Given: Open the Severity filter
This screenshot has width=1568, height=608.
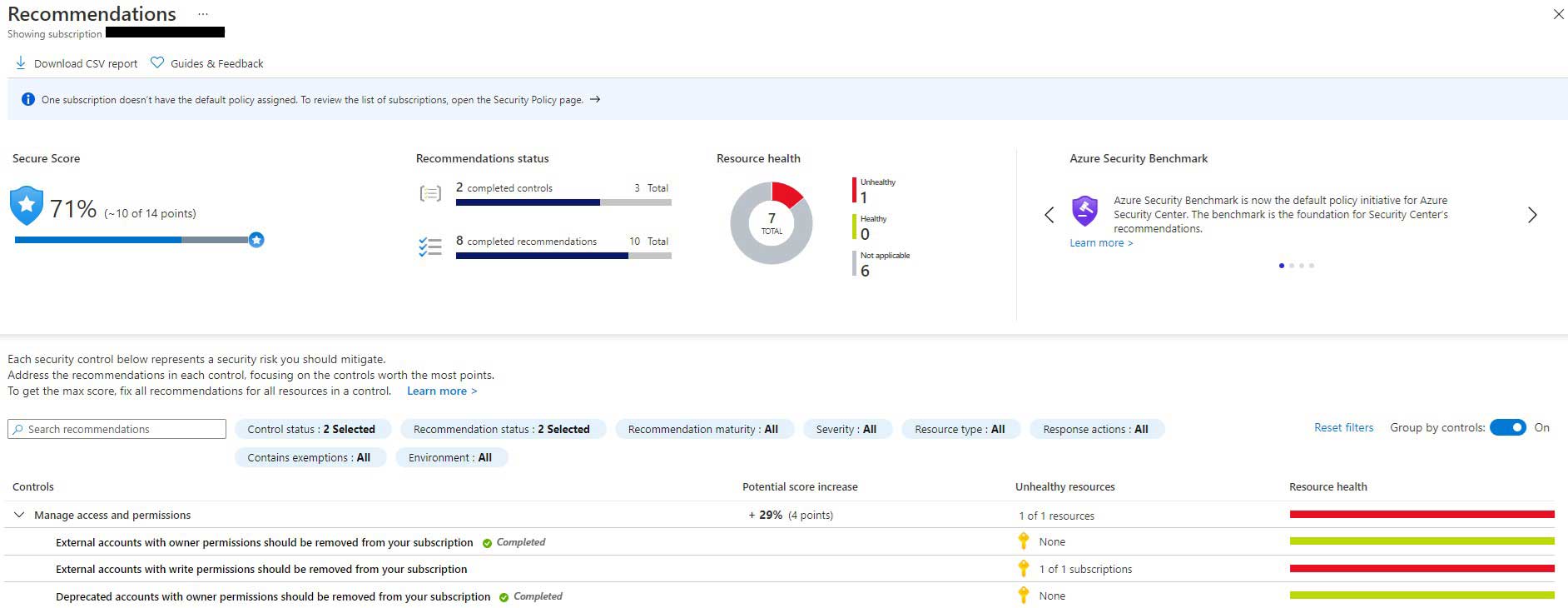Looking at the screenshot, I should (846, 429).
